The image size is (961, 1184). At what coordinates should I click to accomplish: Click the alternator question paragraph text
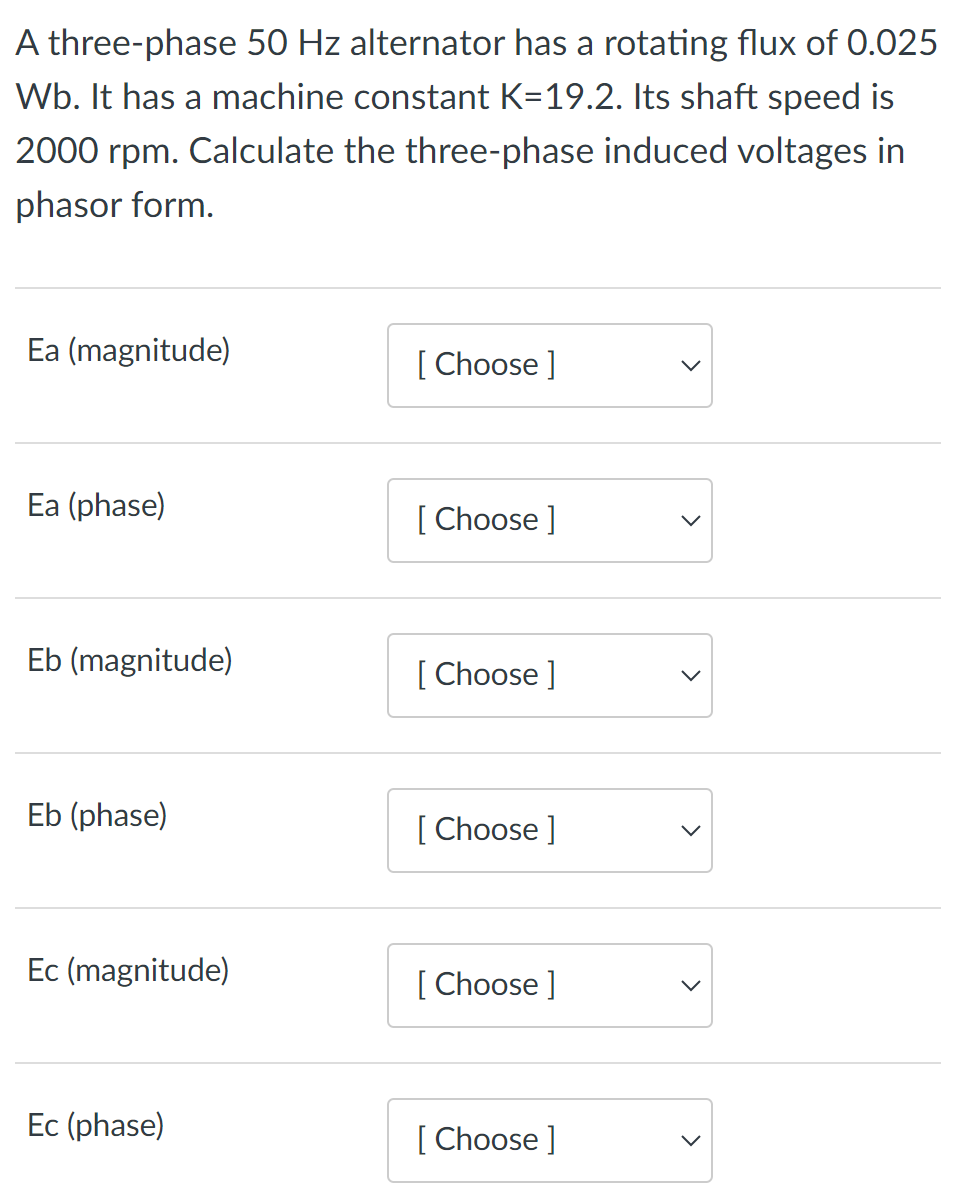[477, 98]
